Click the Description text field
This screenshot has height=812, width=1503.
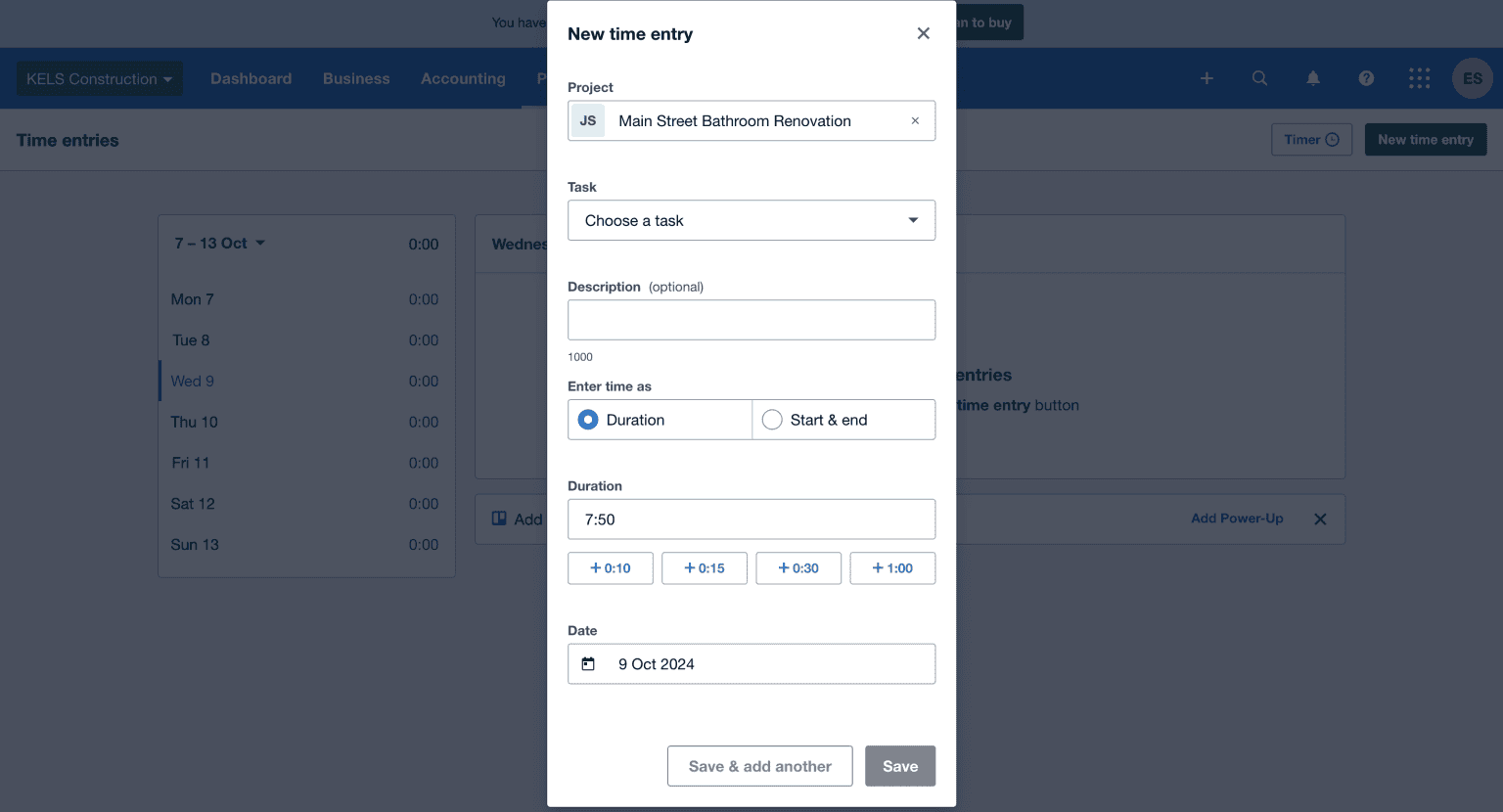click(751, 320)
